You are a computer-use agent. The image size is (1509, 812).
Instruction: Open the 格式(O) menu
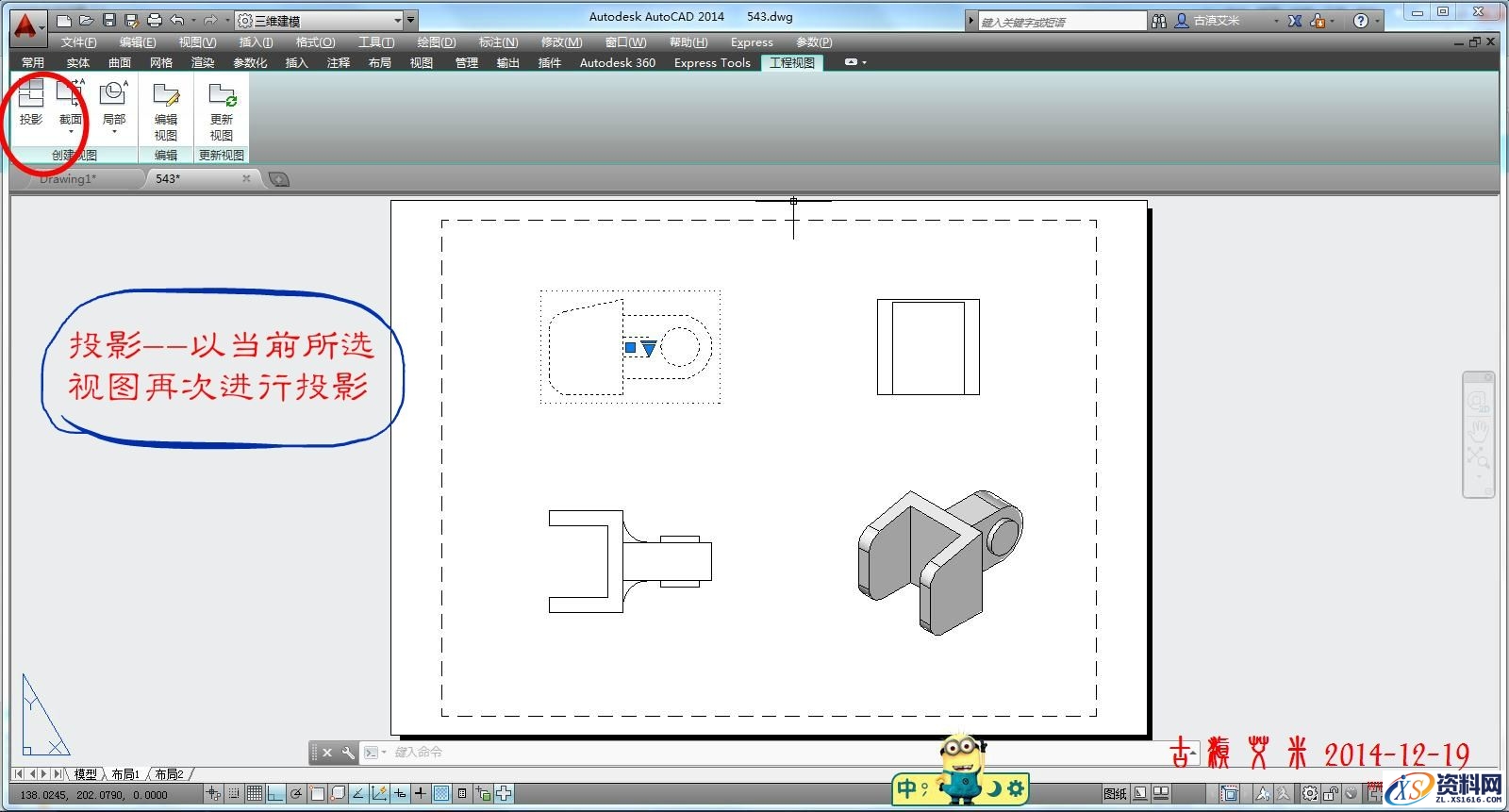click(x=315, y=42)
